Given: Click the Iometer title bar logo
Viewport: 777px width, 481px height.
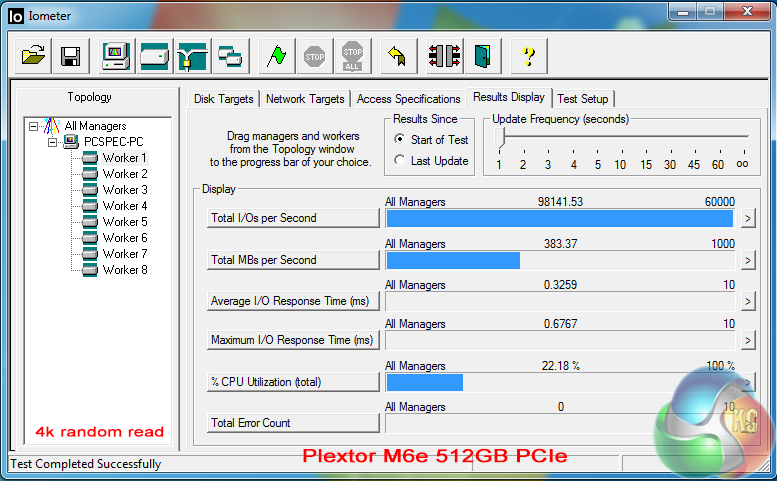Looking at the screenshot, I should pos(16,16).
